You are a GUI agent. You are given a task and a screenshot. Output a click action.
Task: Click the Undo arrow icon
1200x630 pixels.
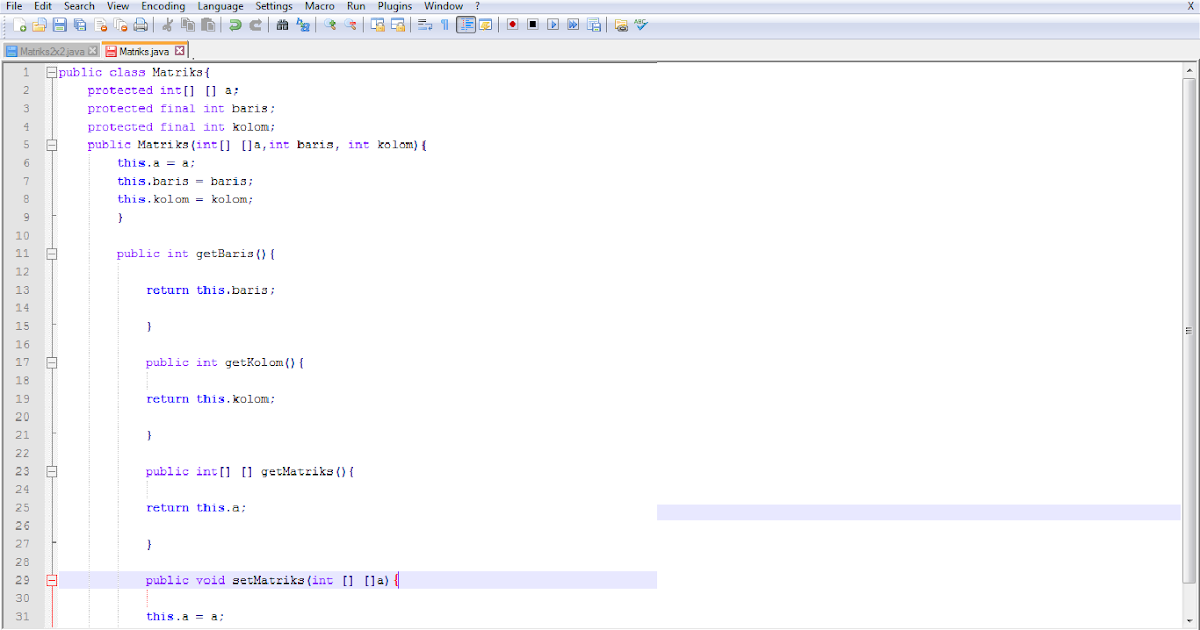tap(233, 25)
